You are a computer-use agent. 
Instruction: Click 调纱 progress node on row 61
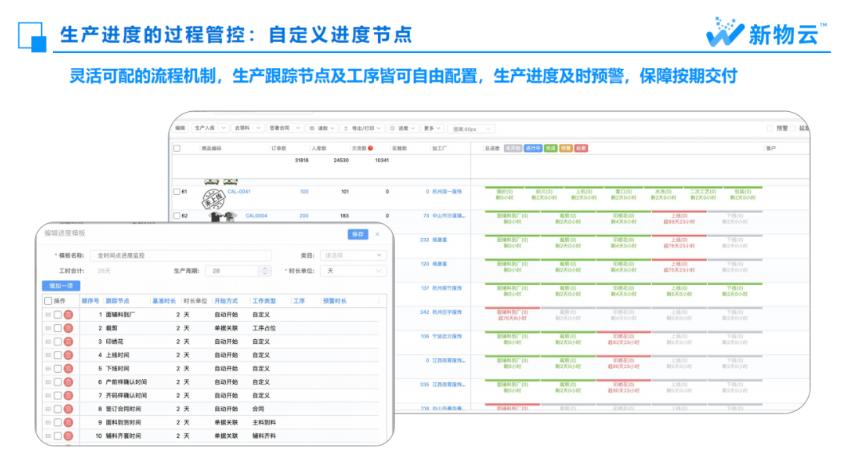tap(505, 194)
